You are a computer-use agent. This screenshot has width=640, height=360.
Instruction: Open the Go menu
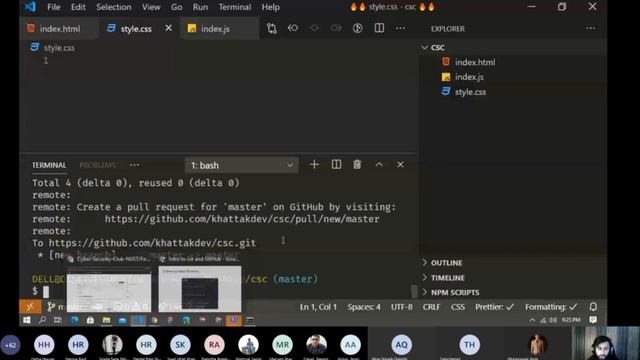click(176, 7)
